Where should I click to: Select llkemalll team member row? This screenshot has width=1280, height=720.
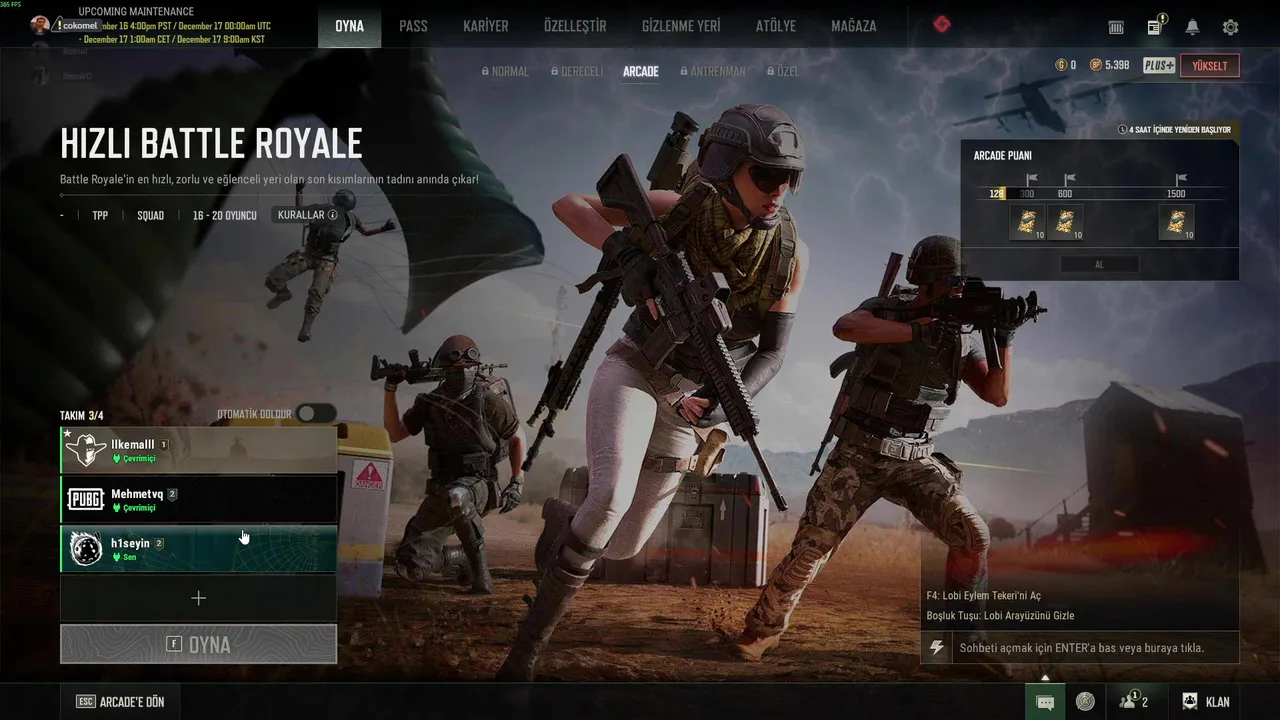coord(198,451)
